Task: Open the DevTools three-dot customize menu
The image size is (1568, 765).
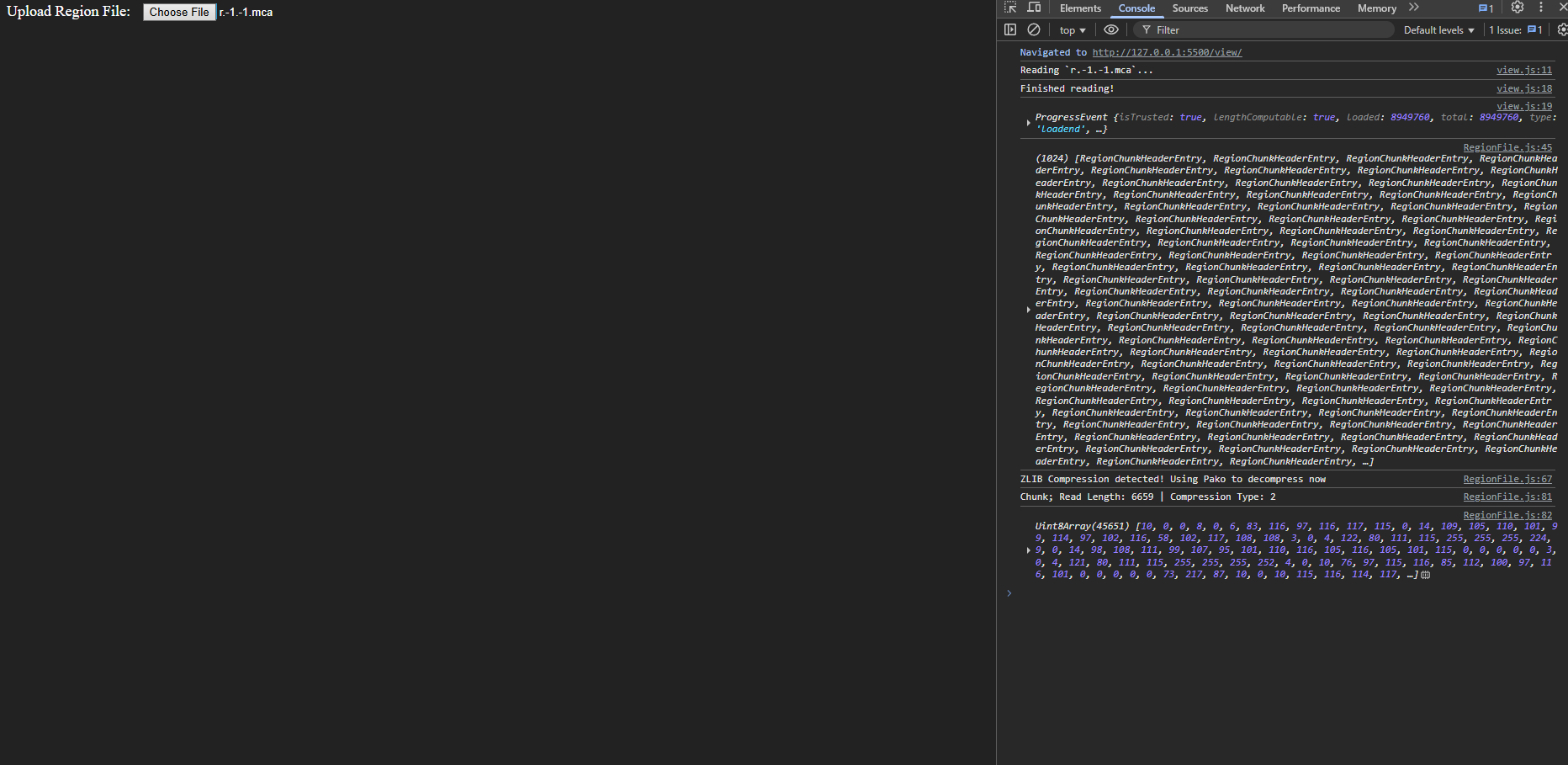Action: click(x=1541, y=8)
